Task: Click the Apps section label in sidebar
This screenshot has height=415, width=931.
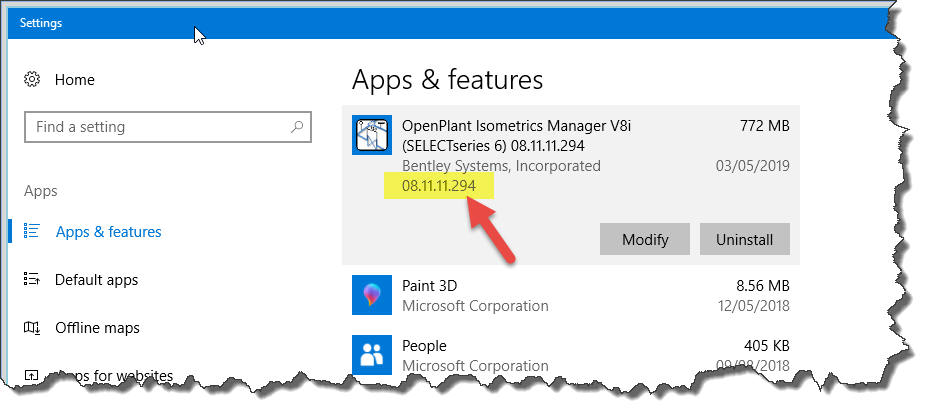Action: [41, 191]
